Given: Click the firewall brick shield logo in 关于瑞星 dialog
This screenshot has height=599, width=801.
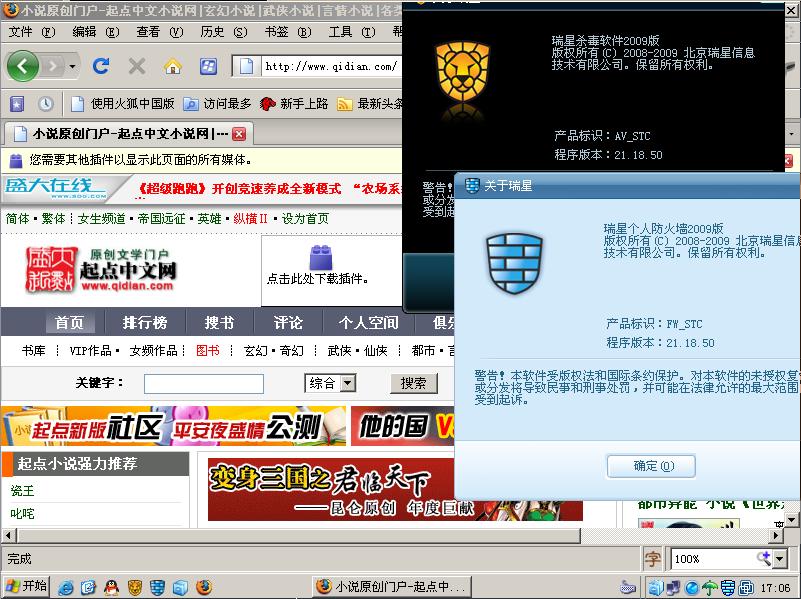Looking at the screenshot, I should tap(514, 263).
